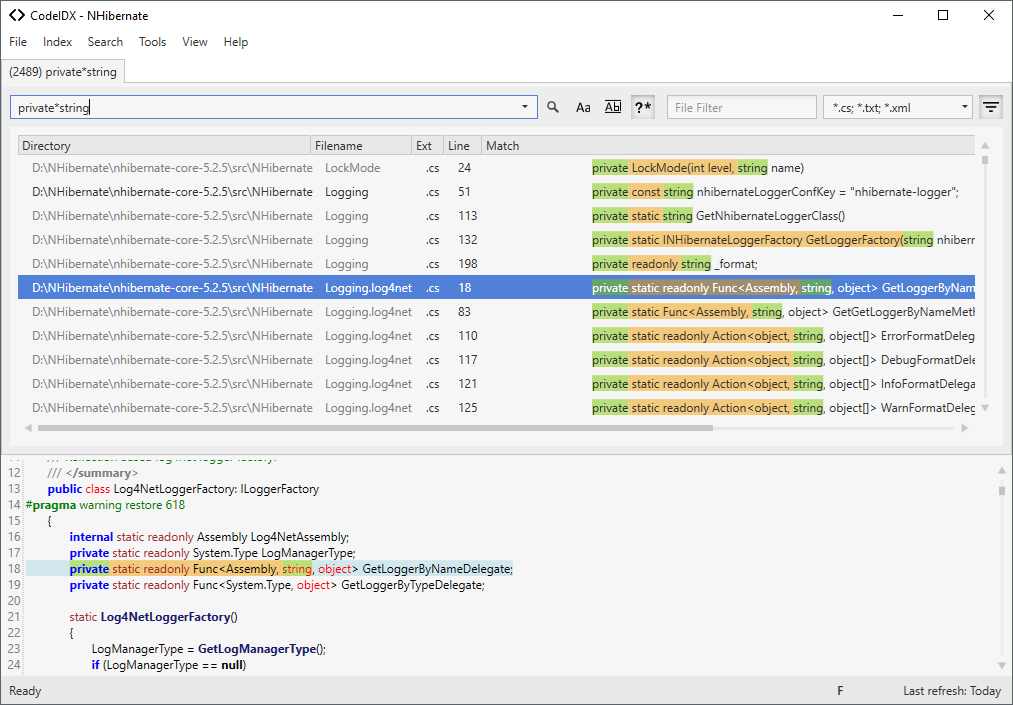Image resolution: width=1013 pixels, height=705 pixels.
Task: Select the Logging.log4net line 18 result
Action: 496,288
